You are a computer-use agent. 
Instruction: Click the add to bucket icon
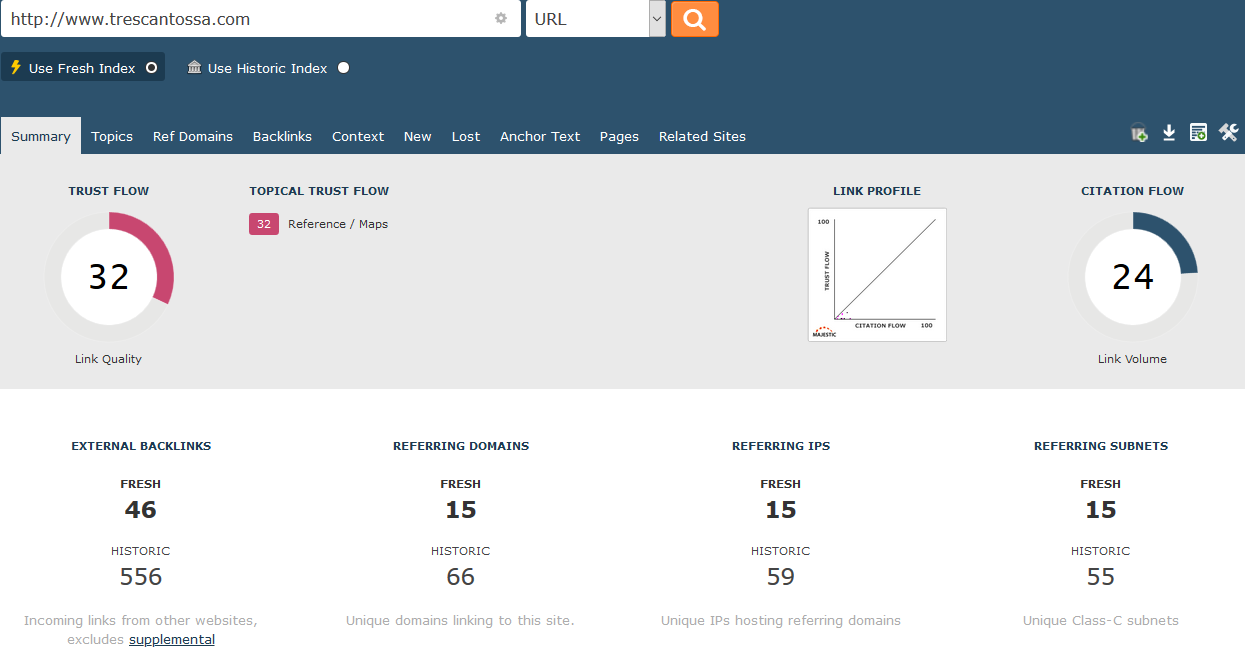(x=1139, y=133)
